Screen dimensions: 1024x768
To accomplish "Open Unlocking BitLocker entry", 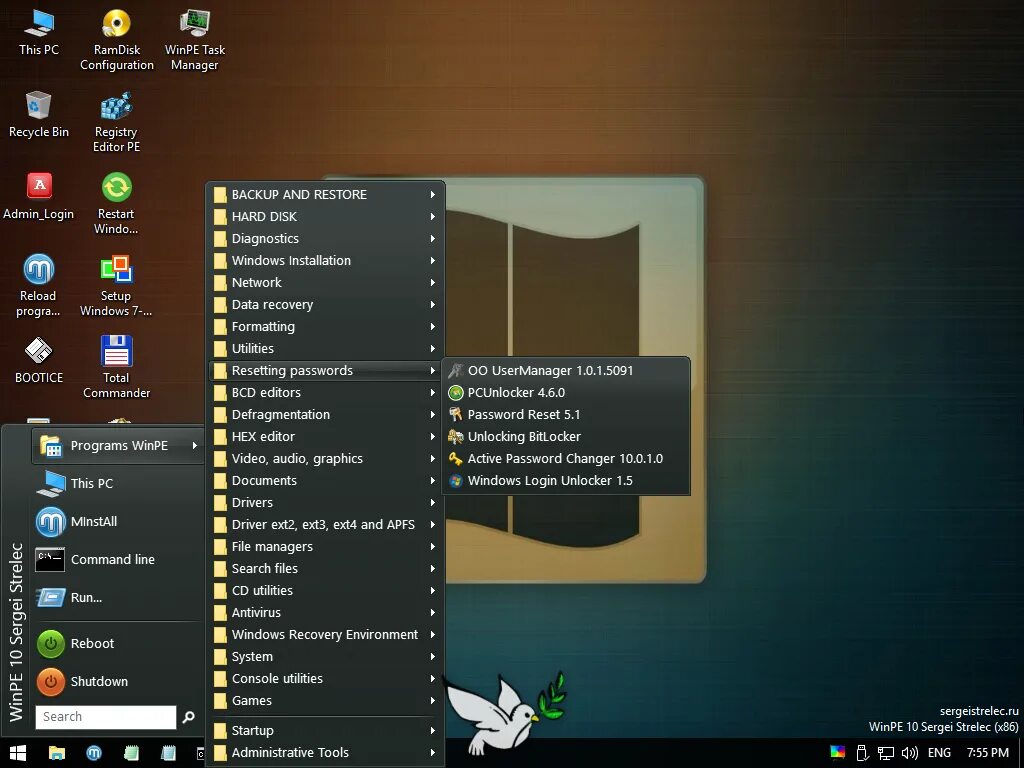I will tap(566, 436).
